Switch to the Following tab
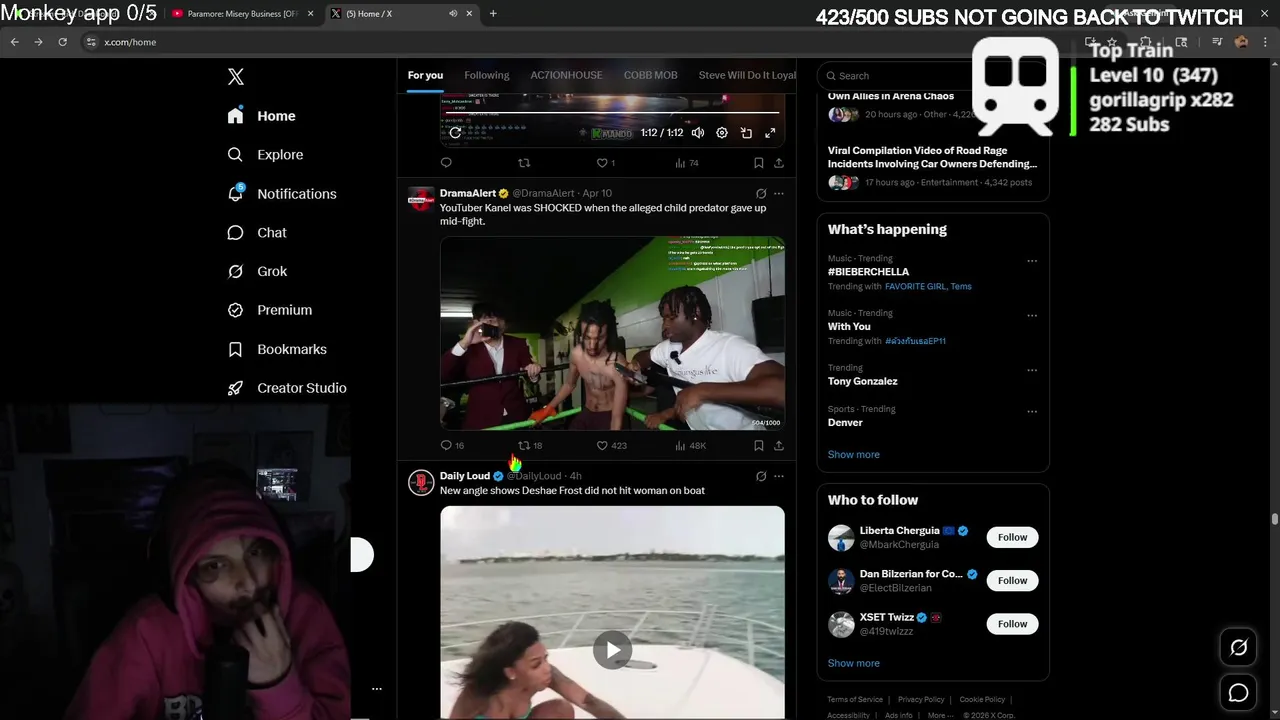 [x=487, y=75]
